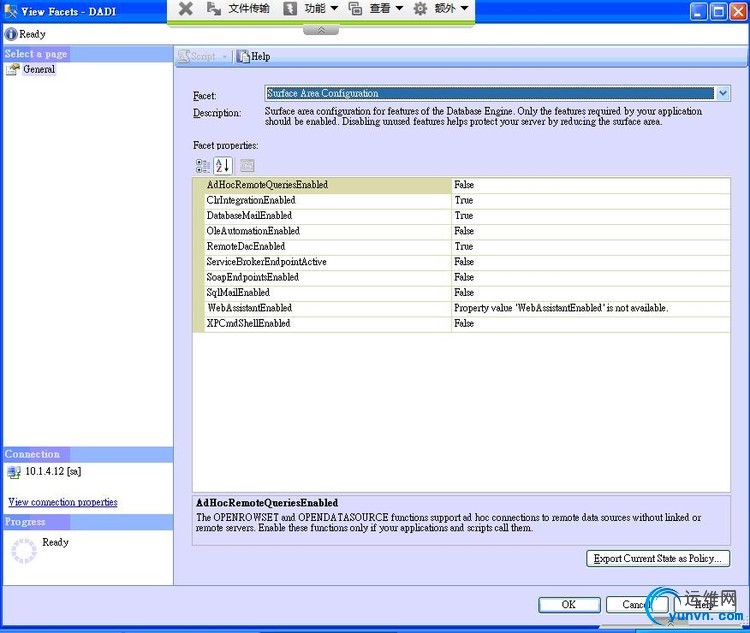This screenshot has height=633, width=750.
Task: Click the DatabaseMailEnabled True value
Action: click(x=464, y=216)
